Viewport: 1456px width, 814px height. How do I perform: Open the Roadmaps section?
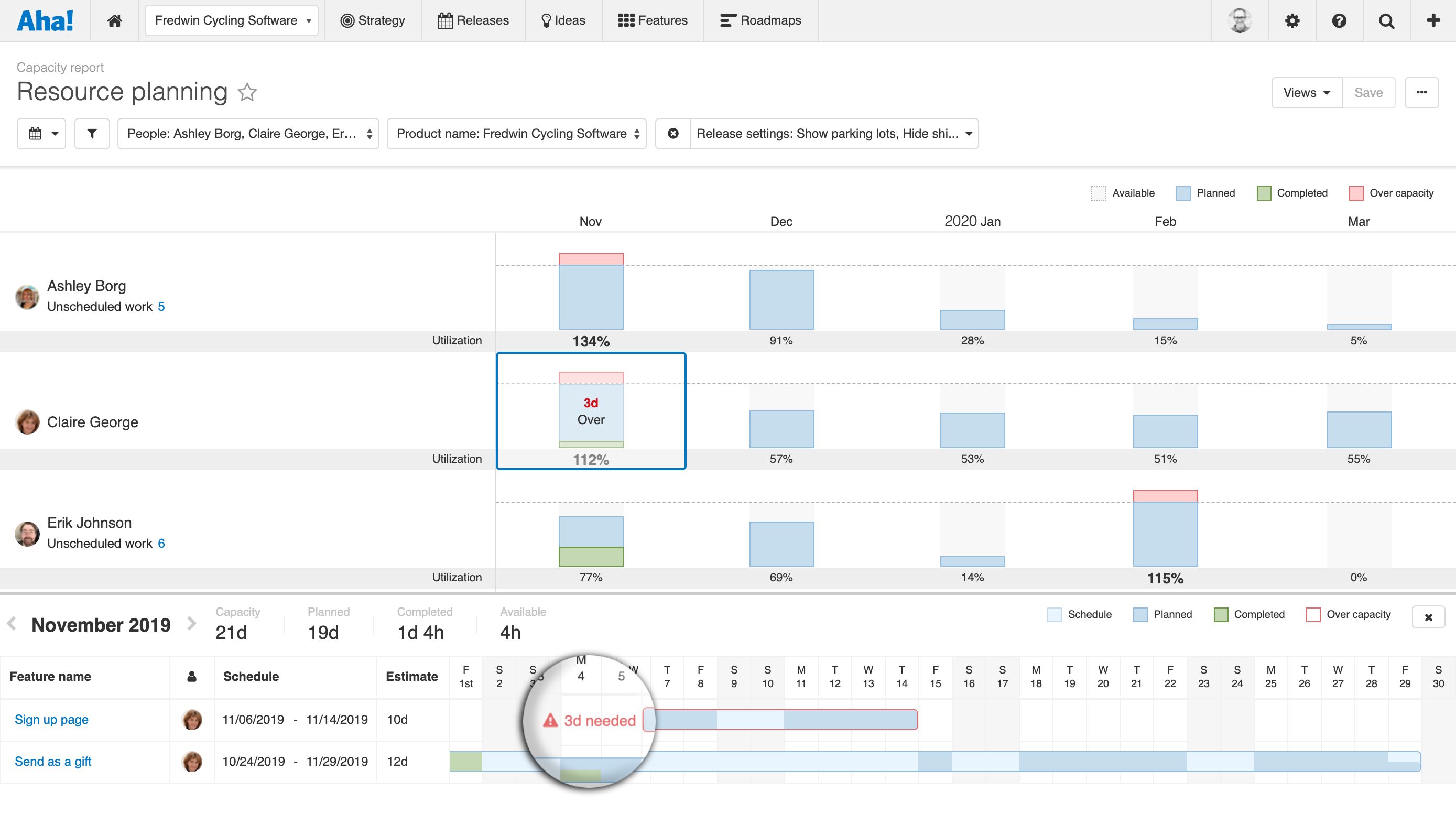coord(761,20)
